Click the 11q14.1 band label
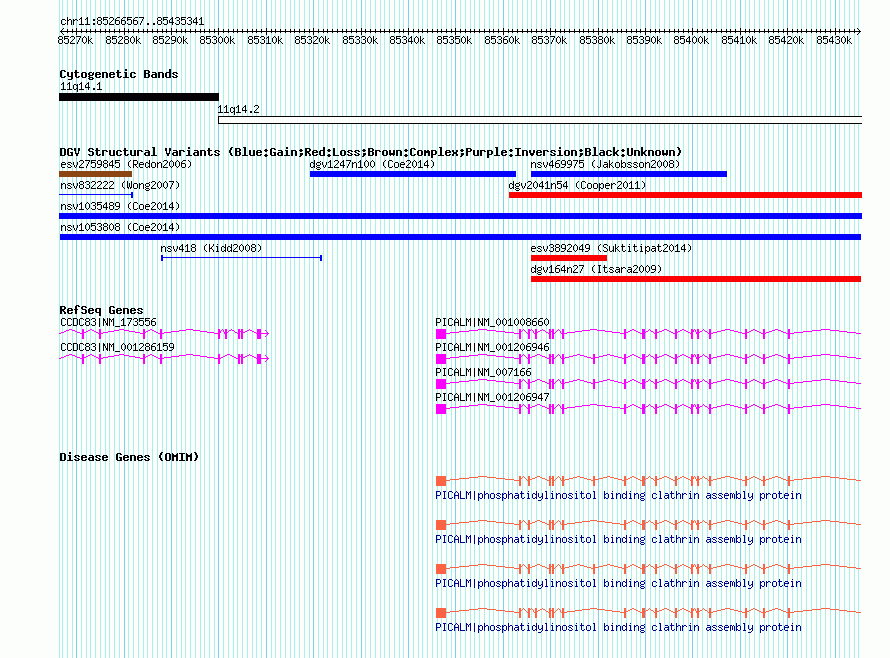890x658 pixels. pyautogui.click(x=81, y=86)
